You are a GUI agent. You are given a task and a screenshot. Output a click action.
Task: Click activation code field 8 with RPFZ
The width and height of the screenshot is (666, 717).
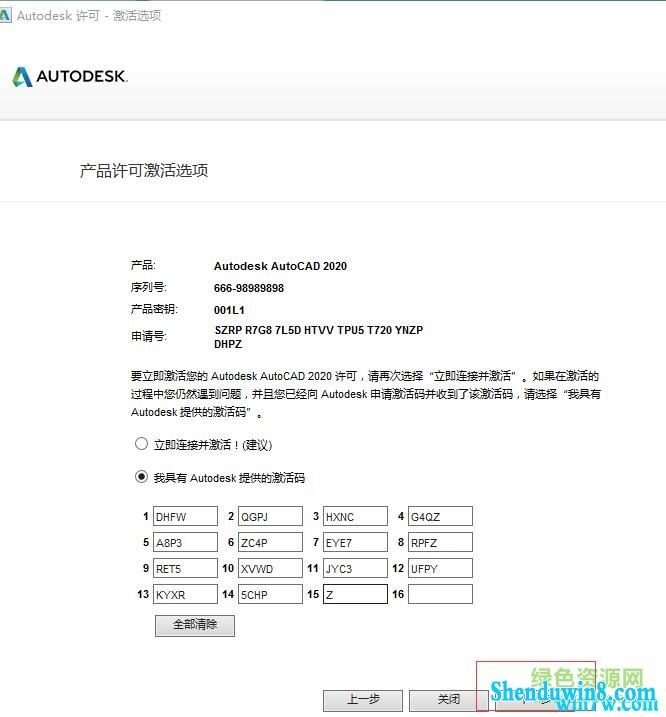coord(440,542)
